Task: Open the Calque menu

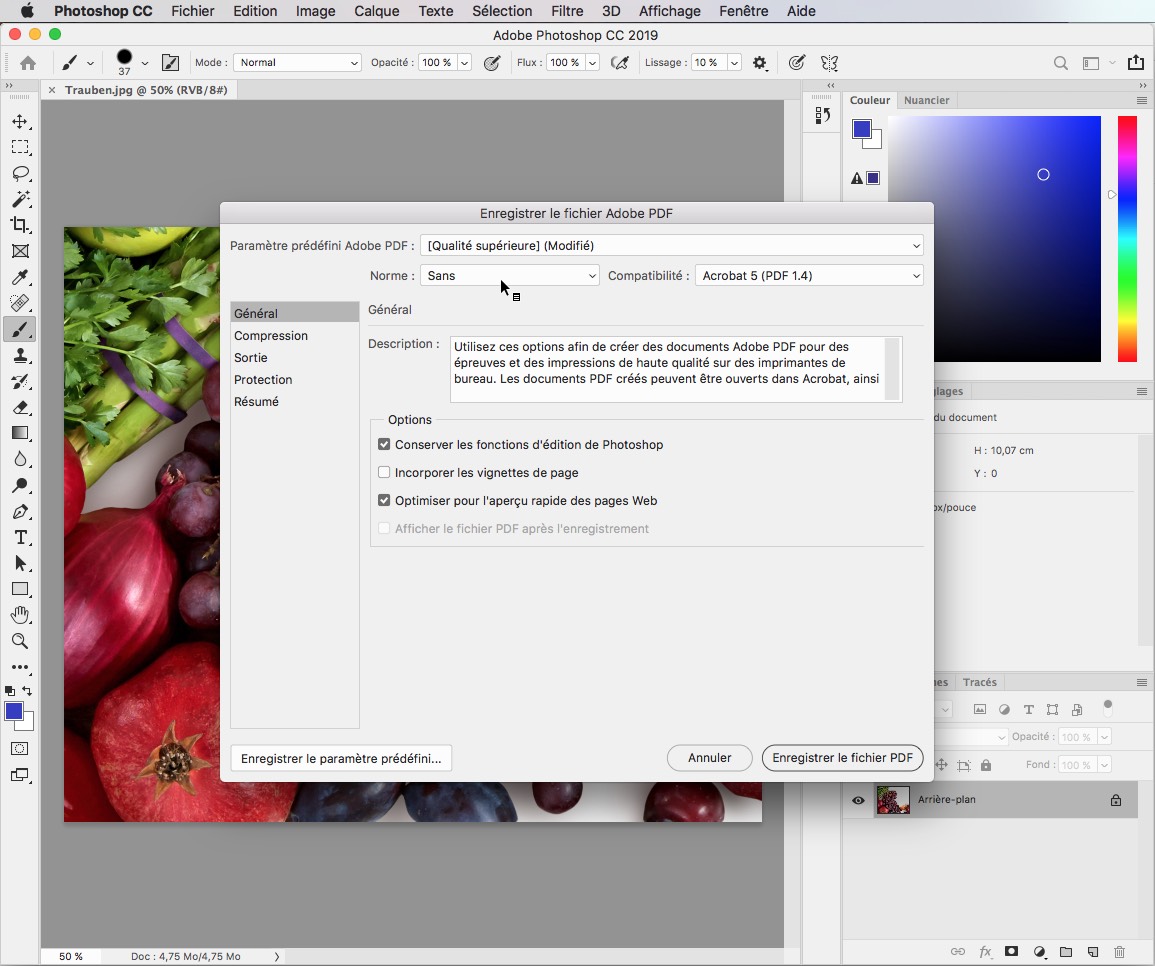Action: click(x=376, y=11)
